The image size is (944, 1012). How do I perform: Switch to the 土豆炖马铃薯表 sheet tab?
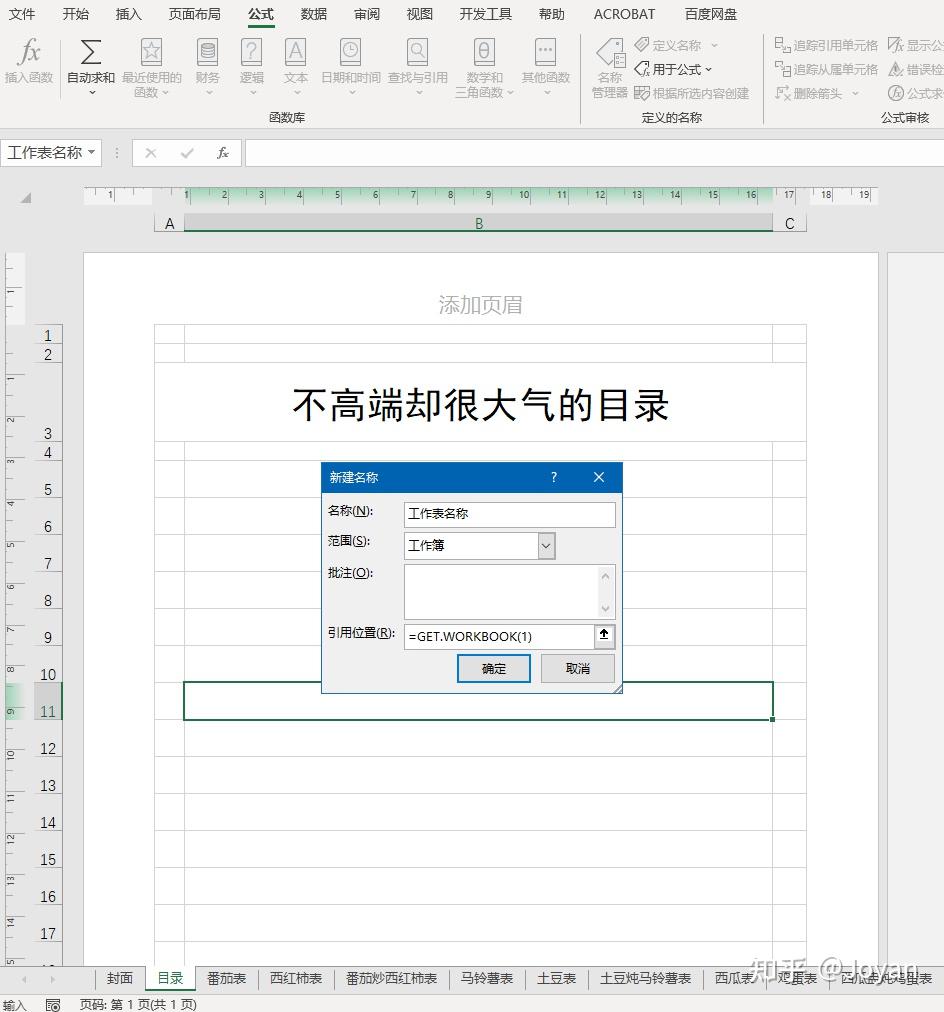645,978
